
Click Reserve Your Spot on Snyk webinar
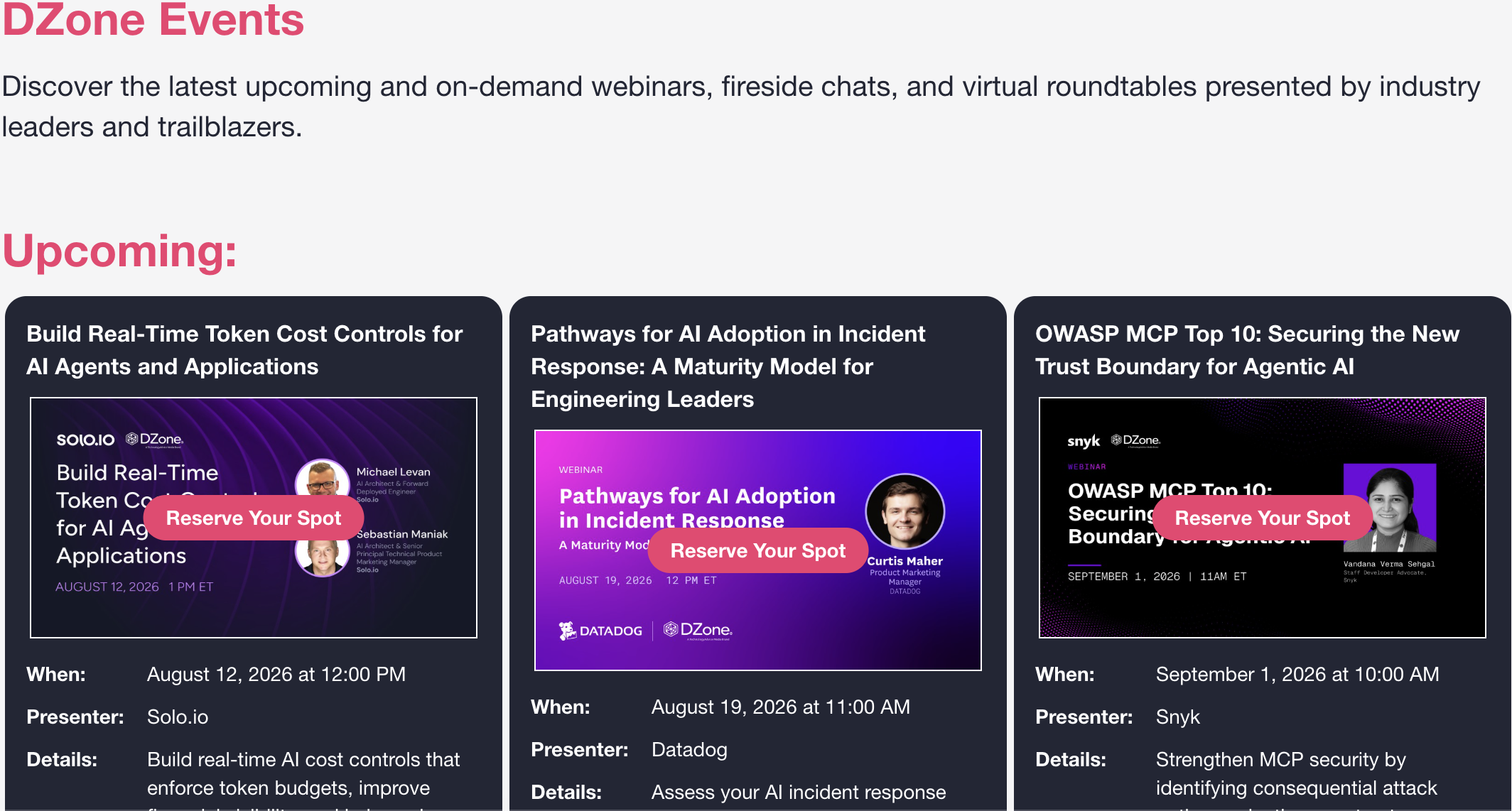pyautogui.click(x=1263, y=518)
